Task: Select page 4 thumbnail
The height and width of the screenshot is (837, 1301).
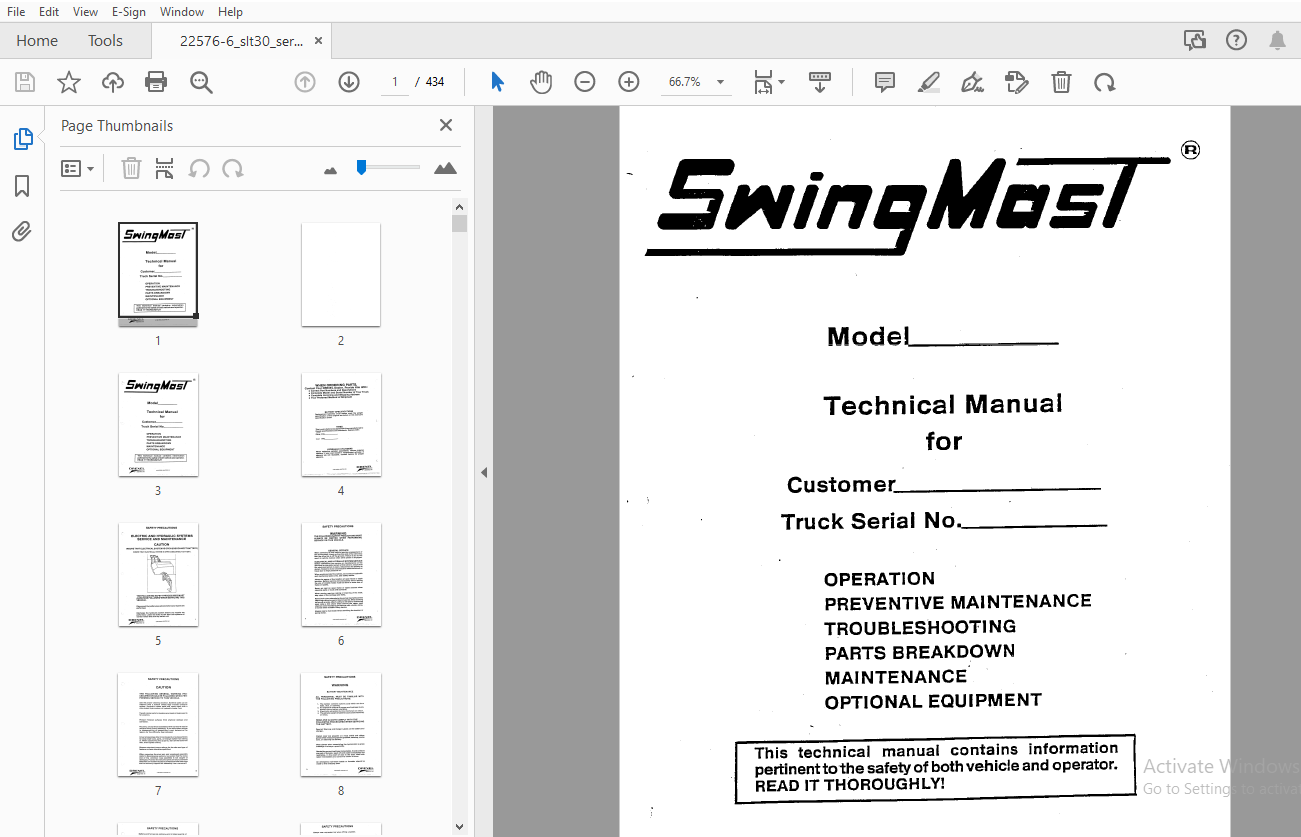Action: [x=341, y=425]
